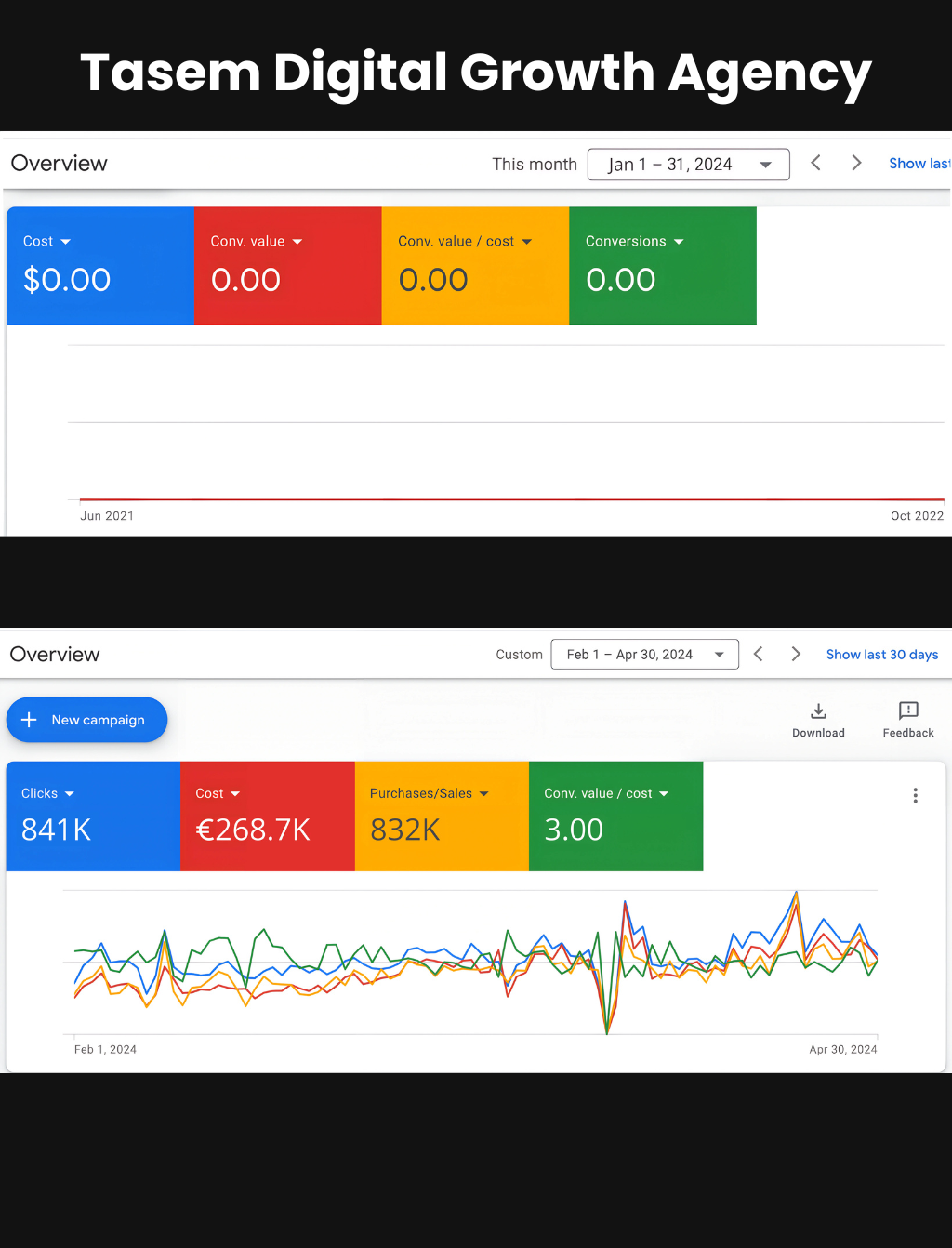Click the lower 'Overview' heading beside Custom range

55,655
